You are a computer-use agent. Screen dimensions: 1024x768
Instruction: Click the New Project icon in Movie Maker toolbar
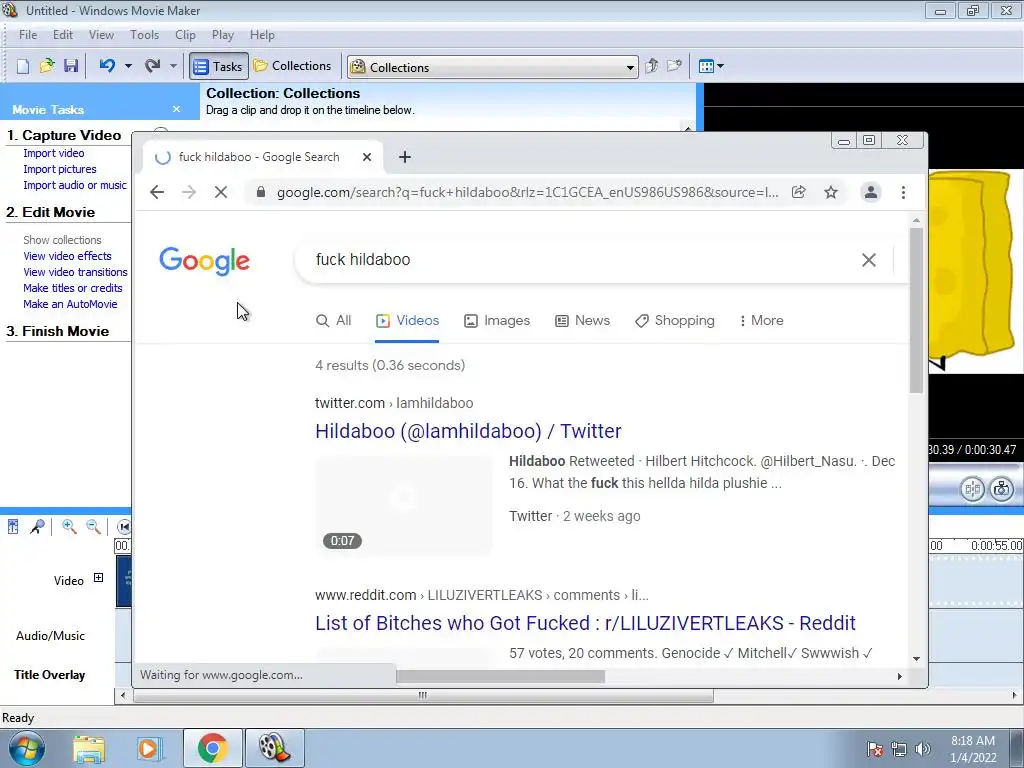[x=23, y=66]
